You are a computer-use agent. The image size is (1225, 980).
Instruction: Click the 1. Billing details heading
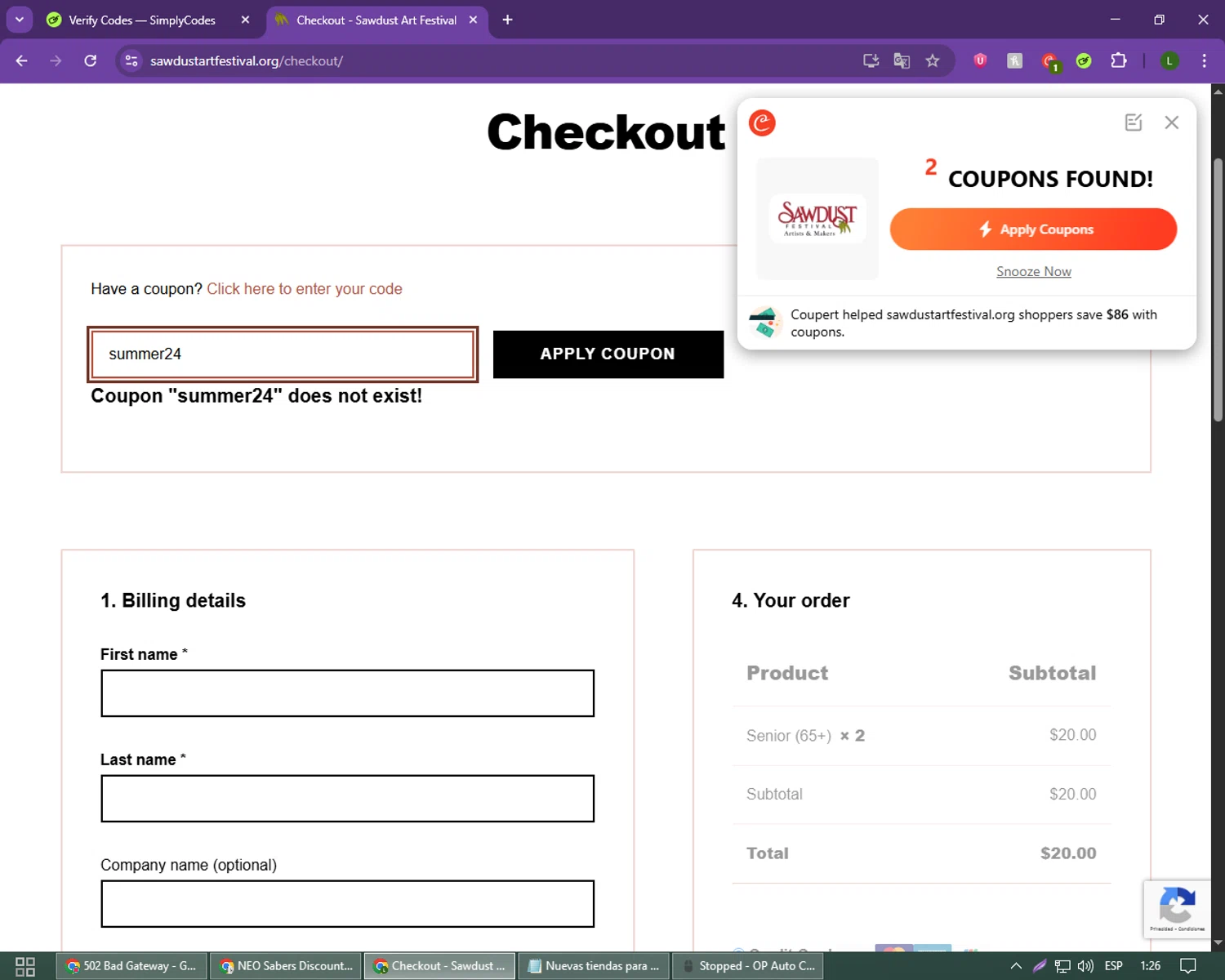[x=173, y=601]
